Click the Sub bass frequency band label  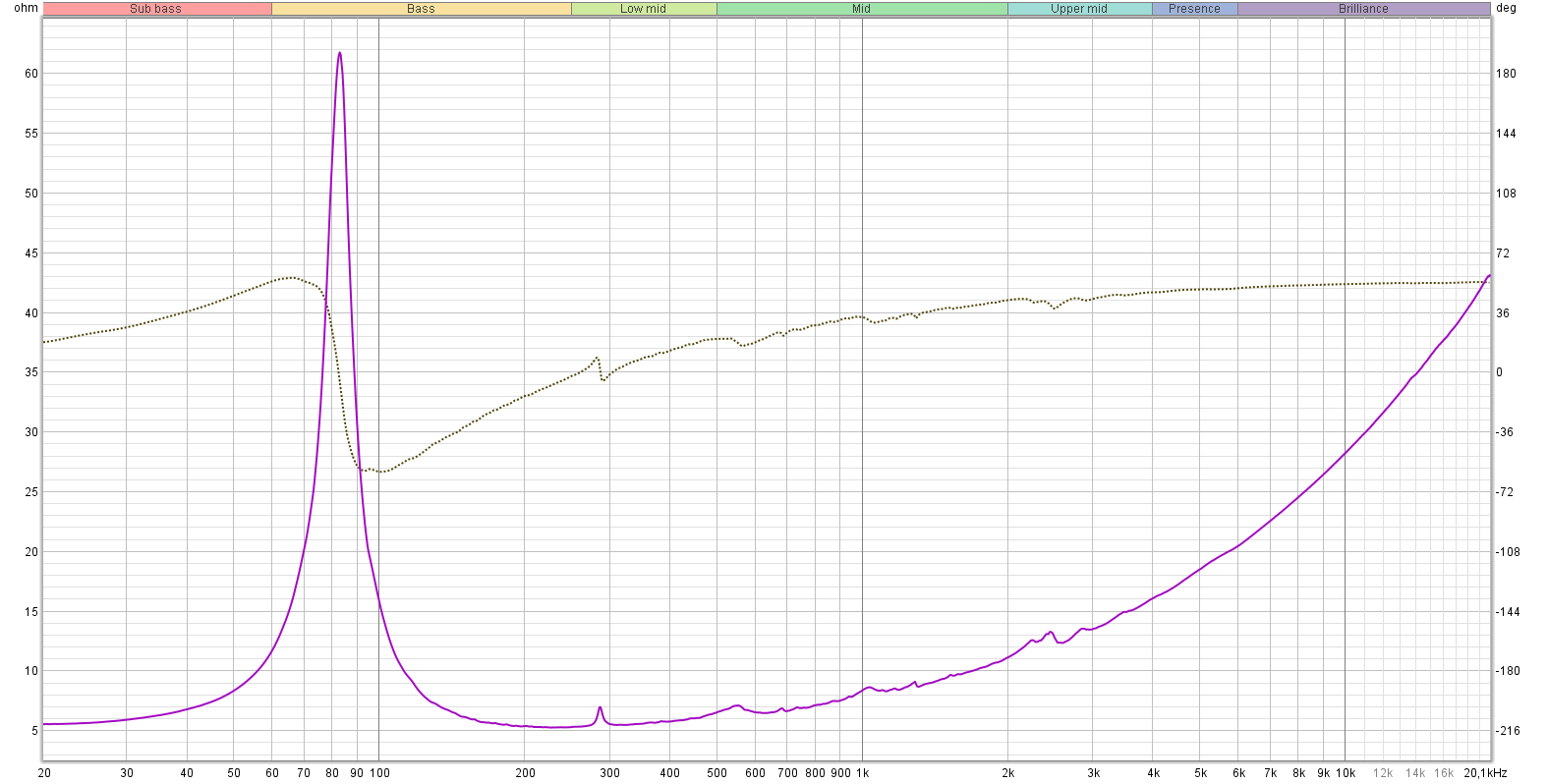point(156,9)
